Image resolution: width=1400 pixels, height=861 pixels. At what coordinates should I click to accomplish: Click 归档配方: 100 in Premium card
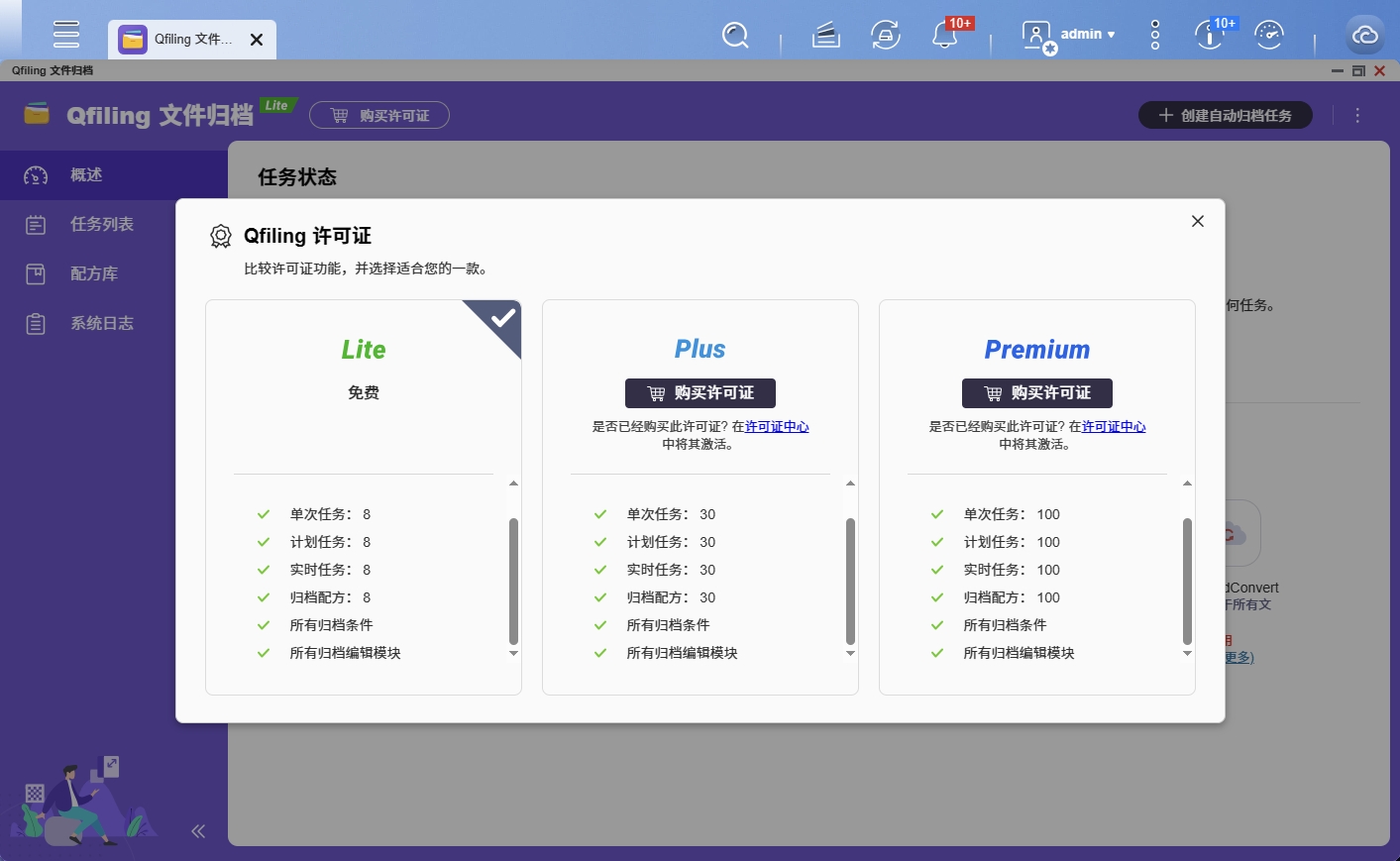[x=1012, y=597]
